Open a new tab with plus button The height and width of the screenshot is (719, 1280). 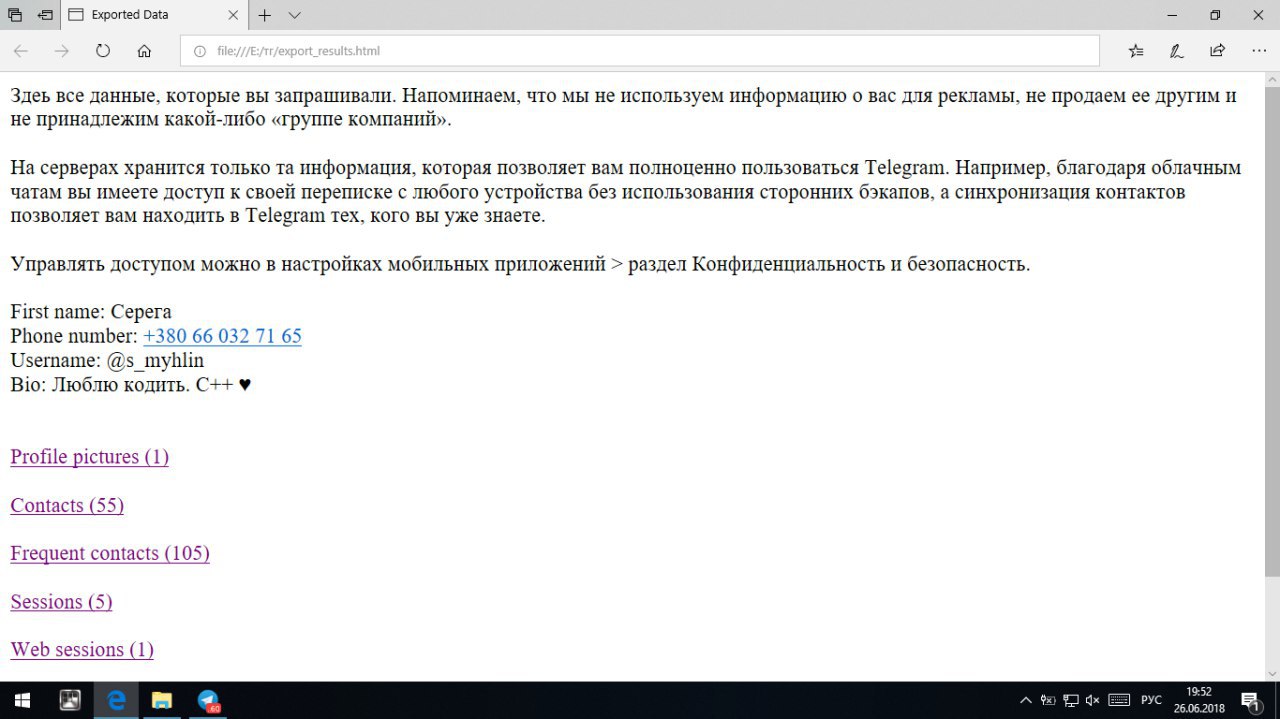click(x=265, y=15)
